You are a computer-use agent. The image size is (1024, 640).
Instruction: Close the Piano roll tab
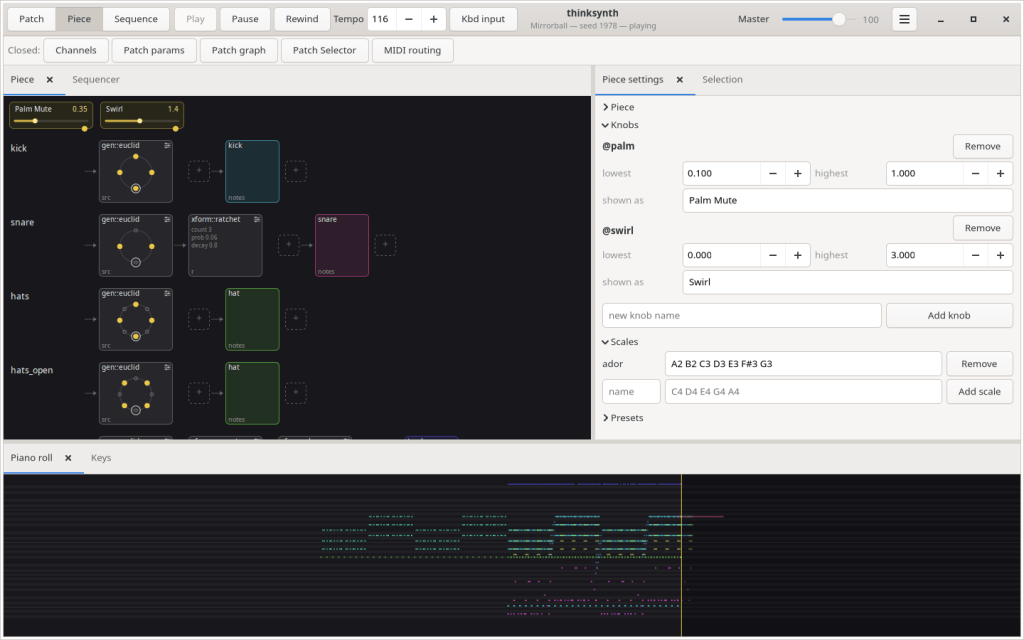tap(68, 458)
